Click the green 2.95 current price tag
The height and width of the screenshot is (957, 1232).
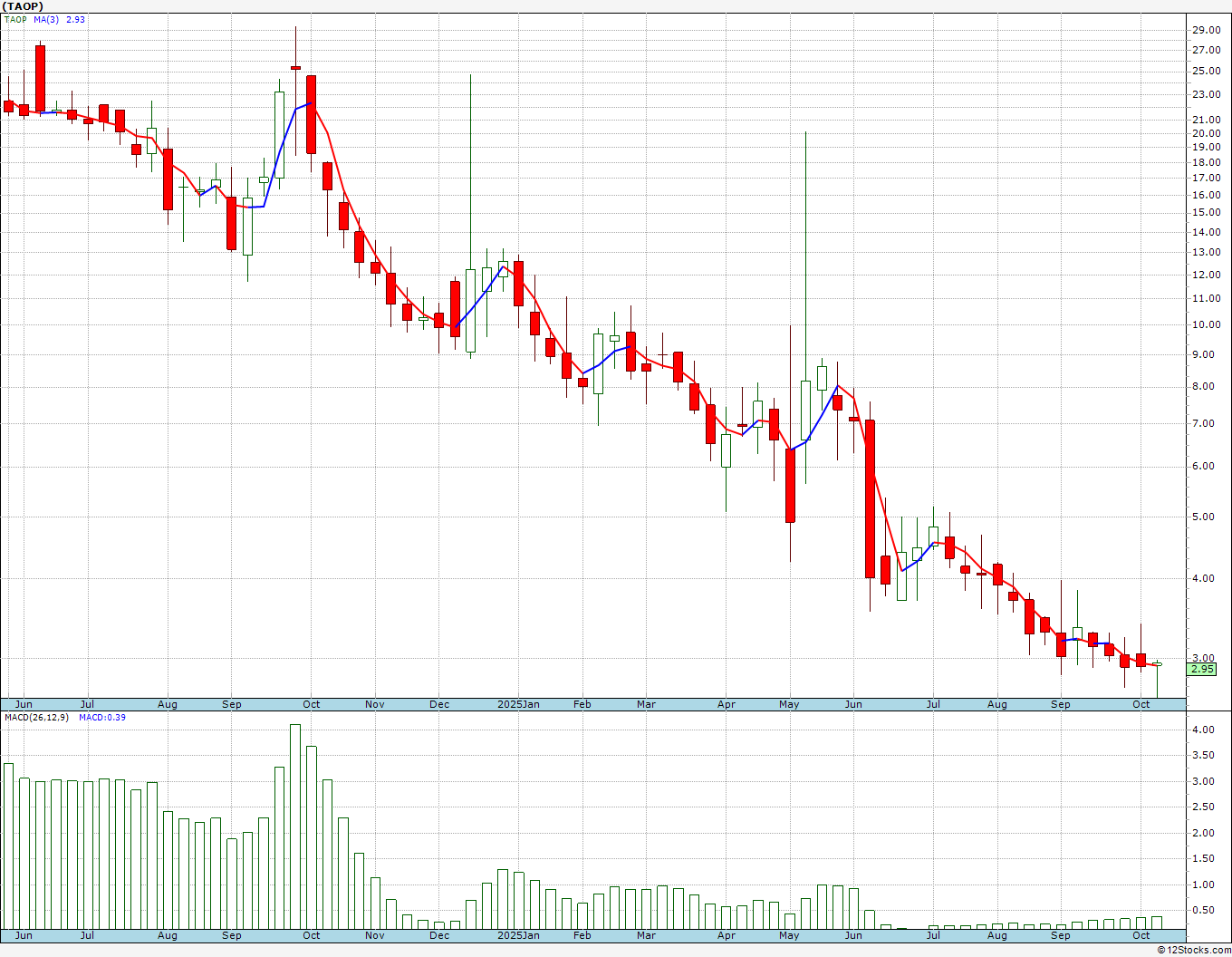coord(1202,669)
